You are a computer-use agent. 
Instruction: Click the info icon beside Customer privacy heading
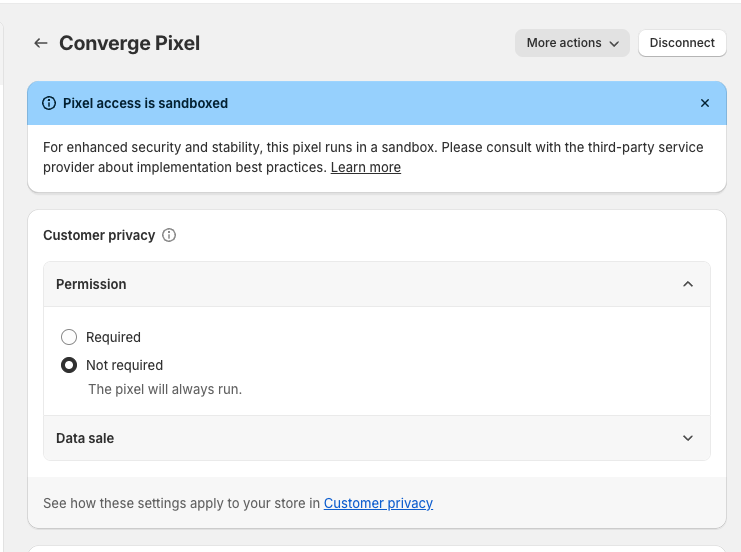tap(169, 235)
